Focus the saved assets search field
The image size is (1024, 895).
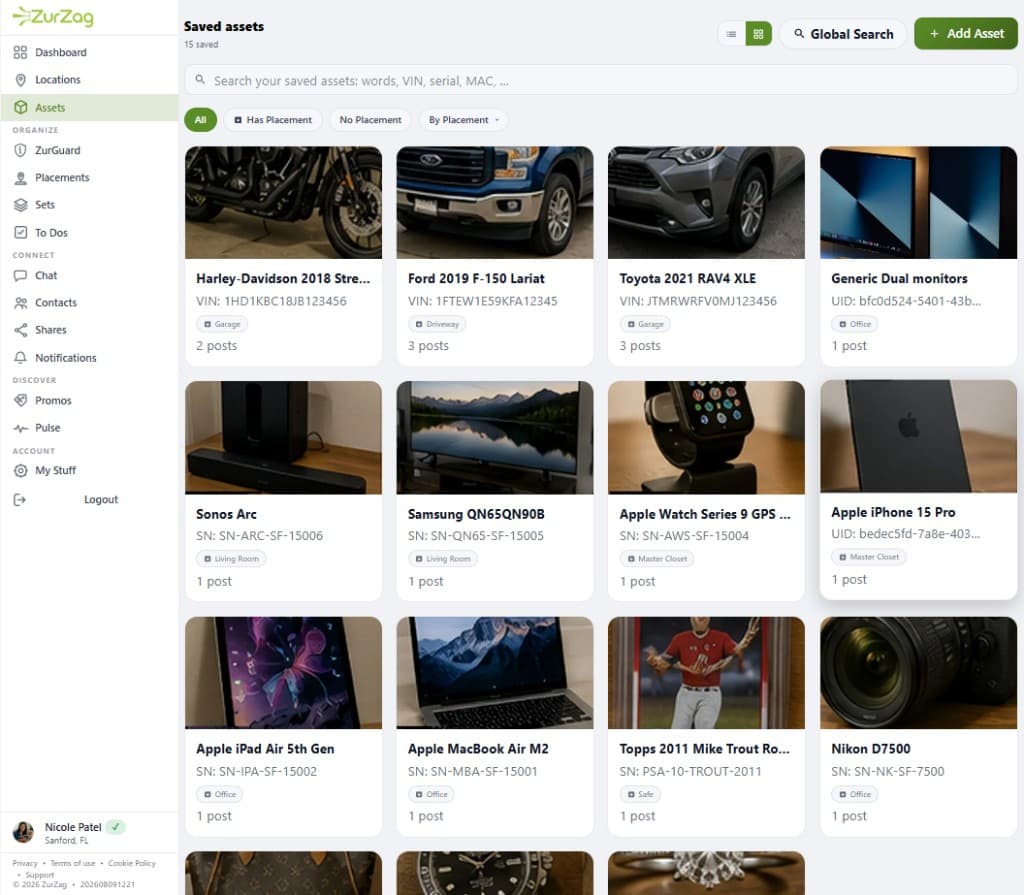pos(600,80)
